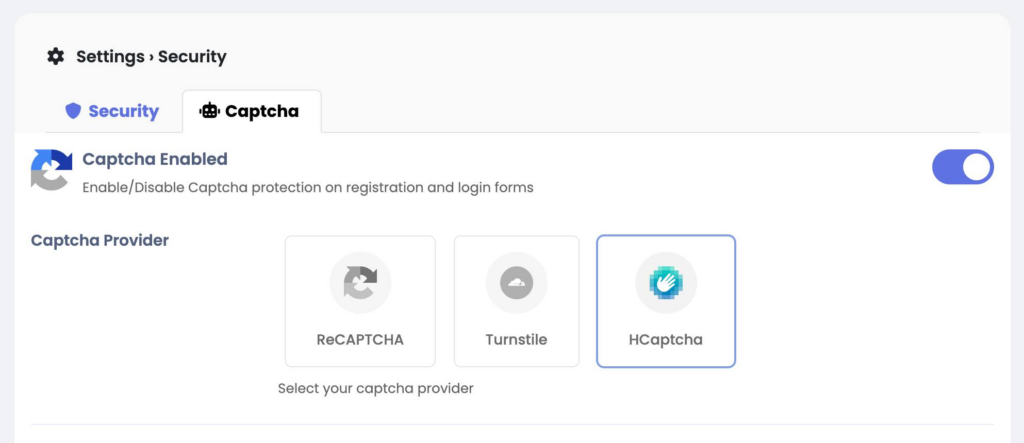Click the shield icon on Security tab

click(73, 111)
